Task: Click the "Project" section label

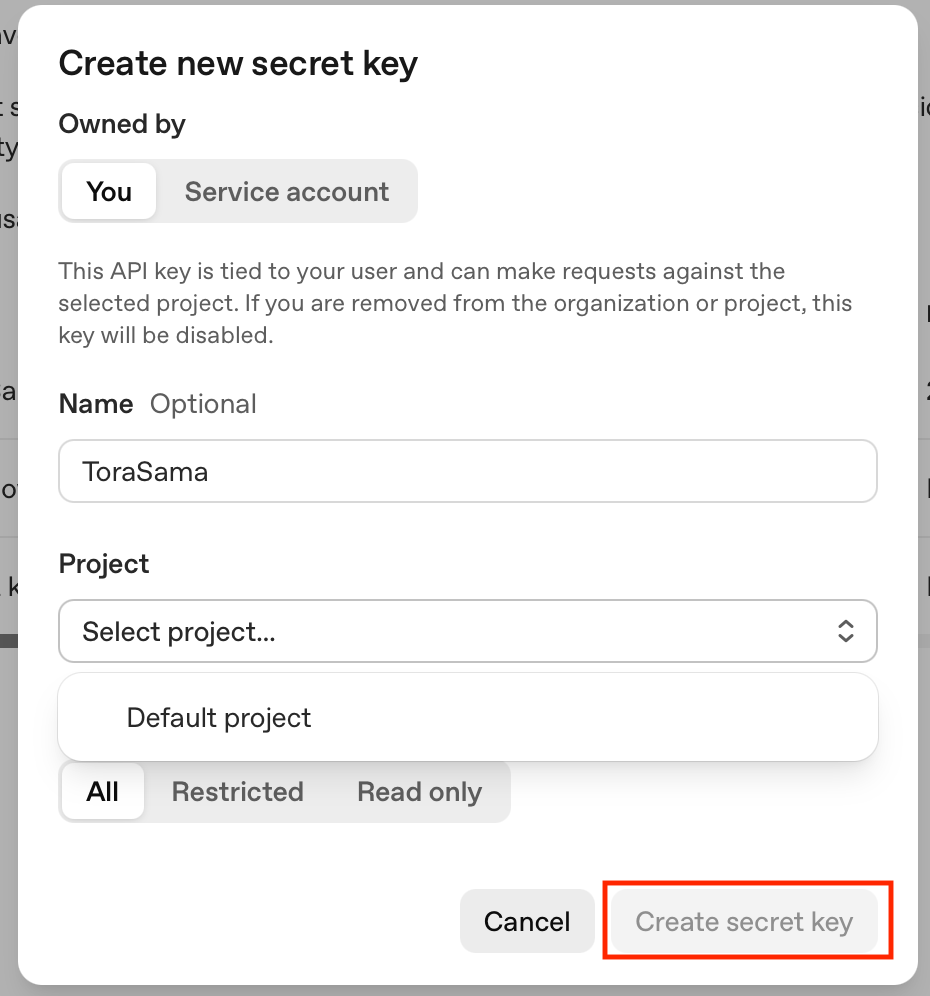Action: point(104,564)
